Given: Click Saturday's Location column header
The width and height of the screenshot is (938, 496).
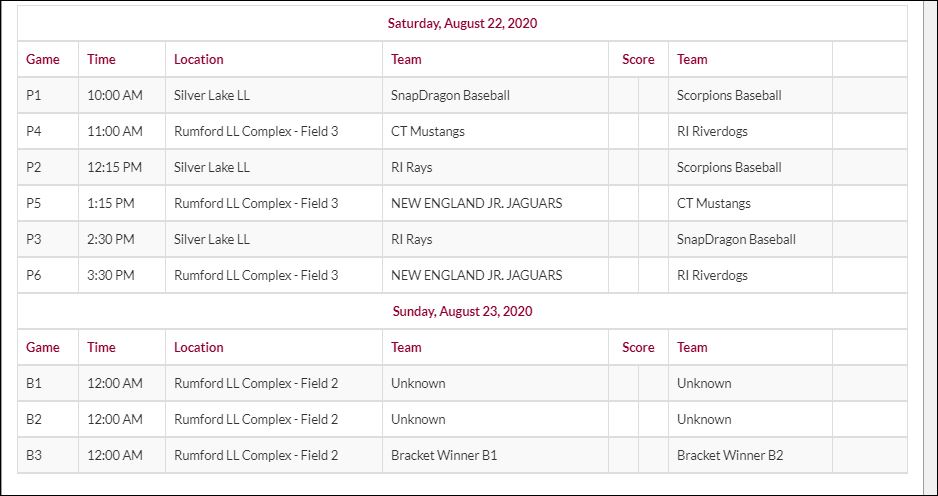Looking at the screenshot, I should click(198, 59).
